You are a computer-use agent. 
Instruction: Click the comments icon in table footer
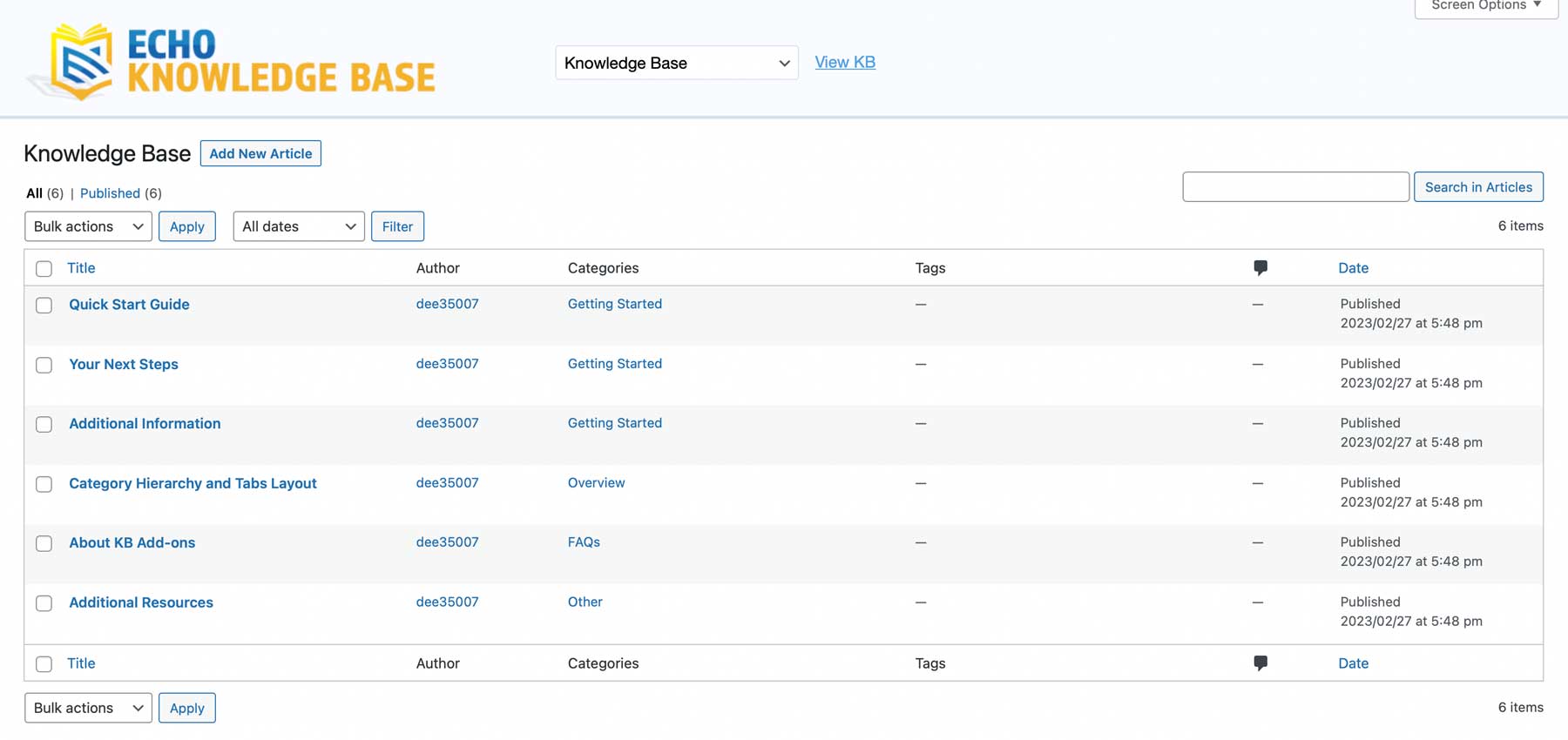tap(1260, 663)
